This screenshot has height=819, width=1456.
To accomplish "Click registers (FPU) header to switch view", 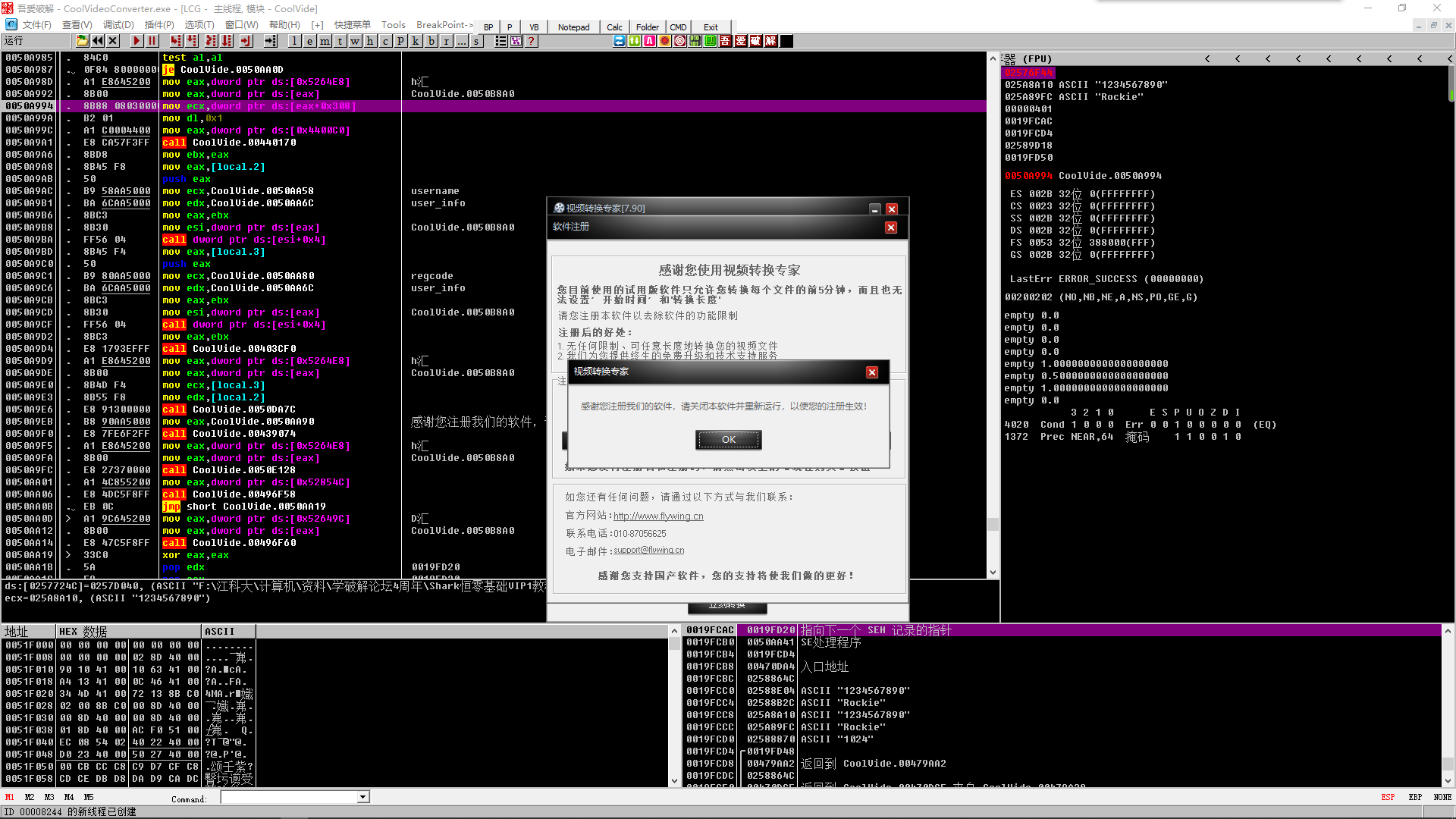I will click(x=1037, y=58).
